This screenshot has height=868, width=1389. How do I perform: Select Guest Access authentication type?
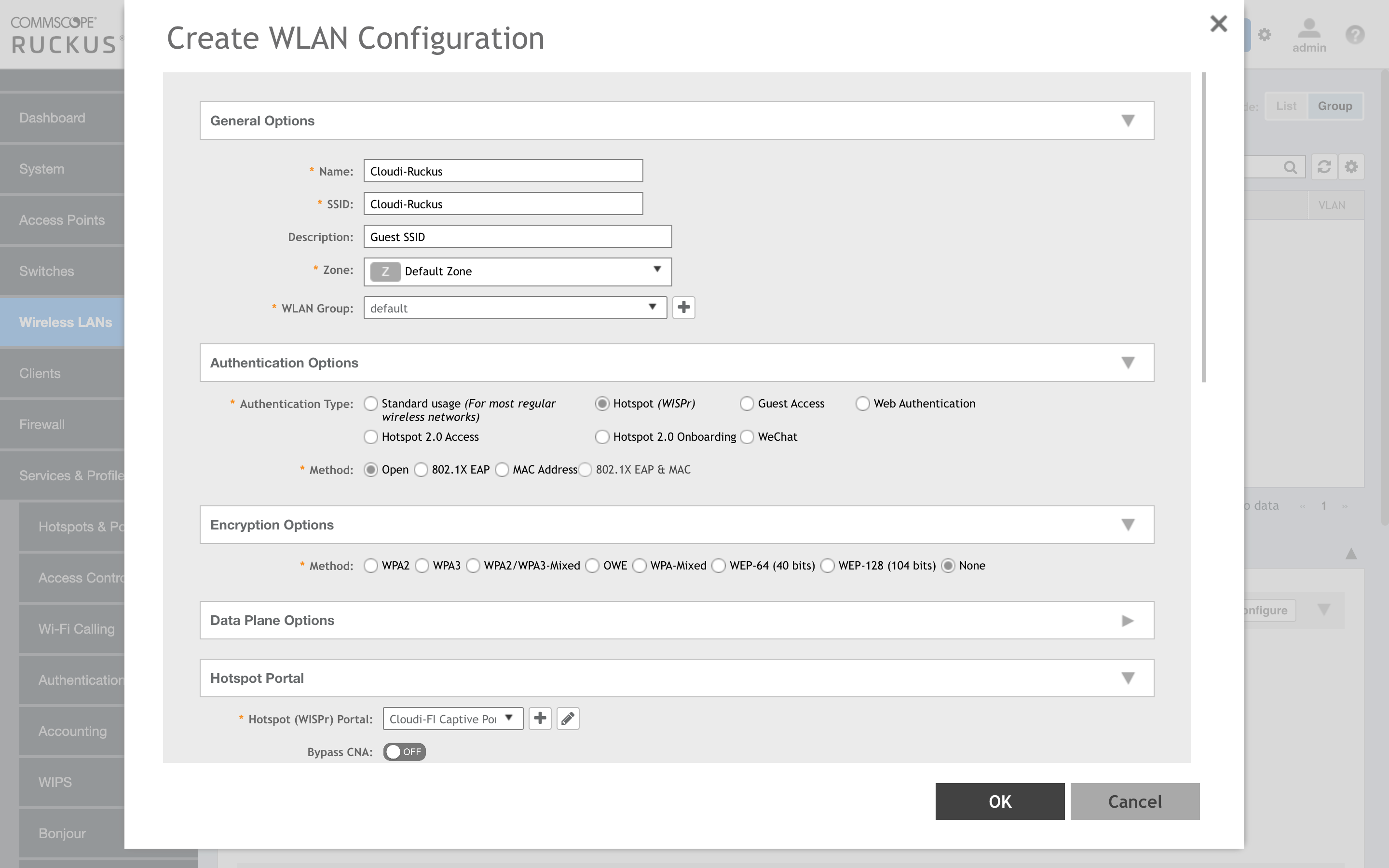[x=747, y=404]
